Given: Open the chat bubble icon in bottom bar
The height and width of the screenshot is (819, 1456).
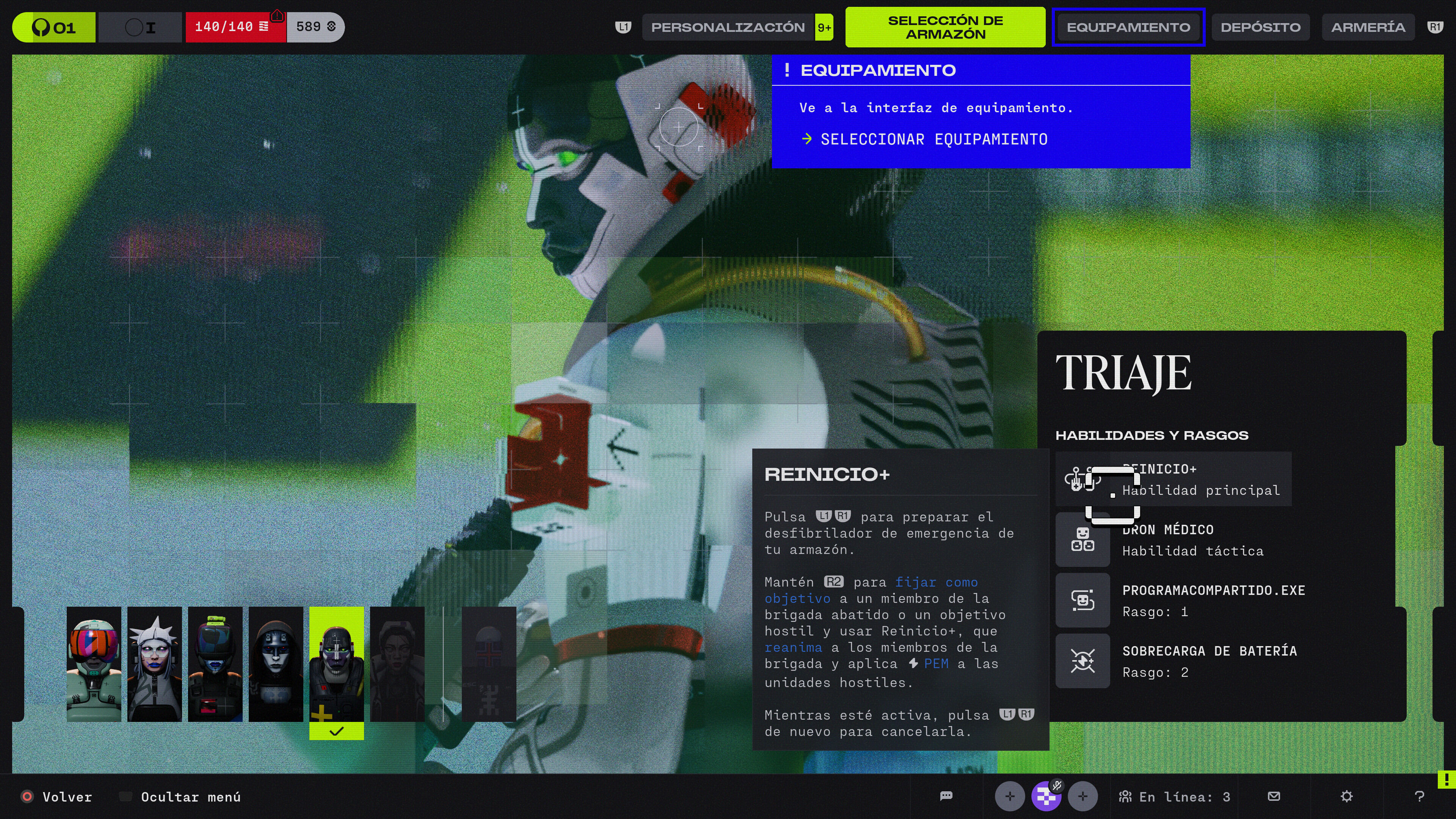Looking at the screenshot, I should [946, 796].
